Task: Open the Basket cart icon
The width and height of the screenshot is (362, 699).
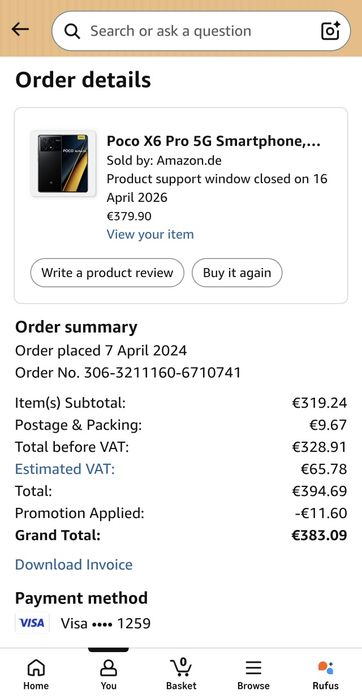Action: 181,667
